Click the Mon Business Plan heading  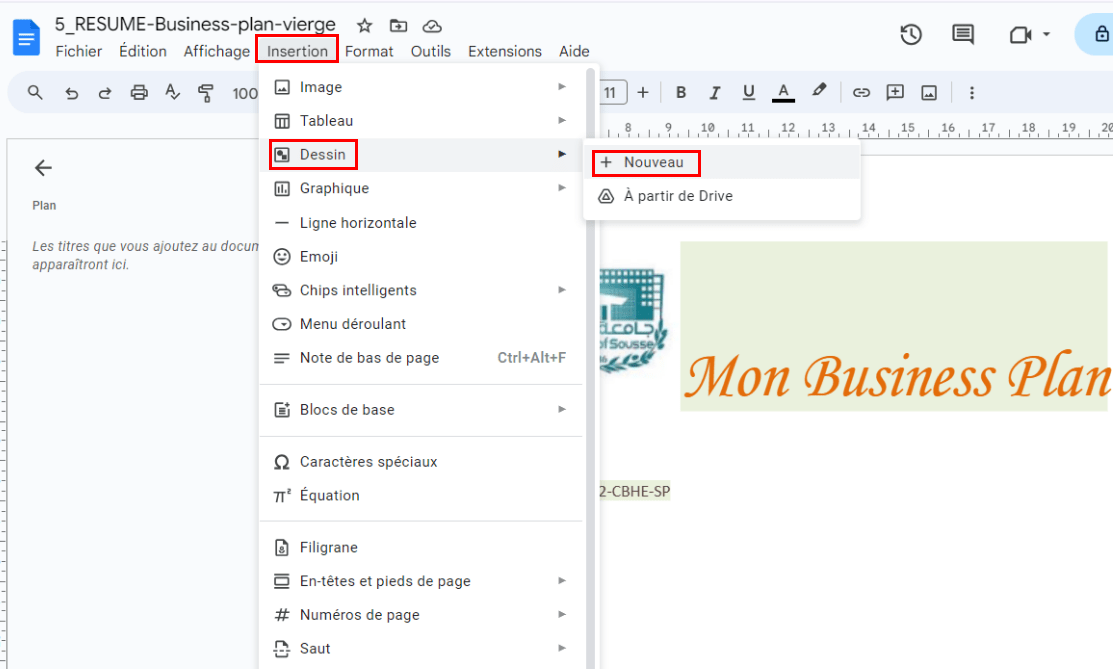pyautogui.click(x=896, y=376)
